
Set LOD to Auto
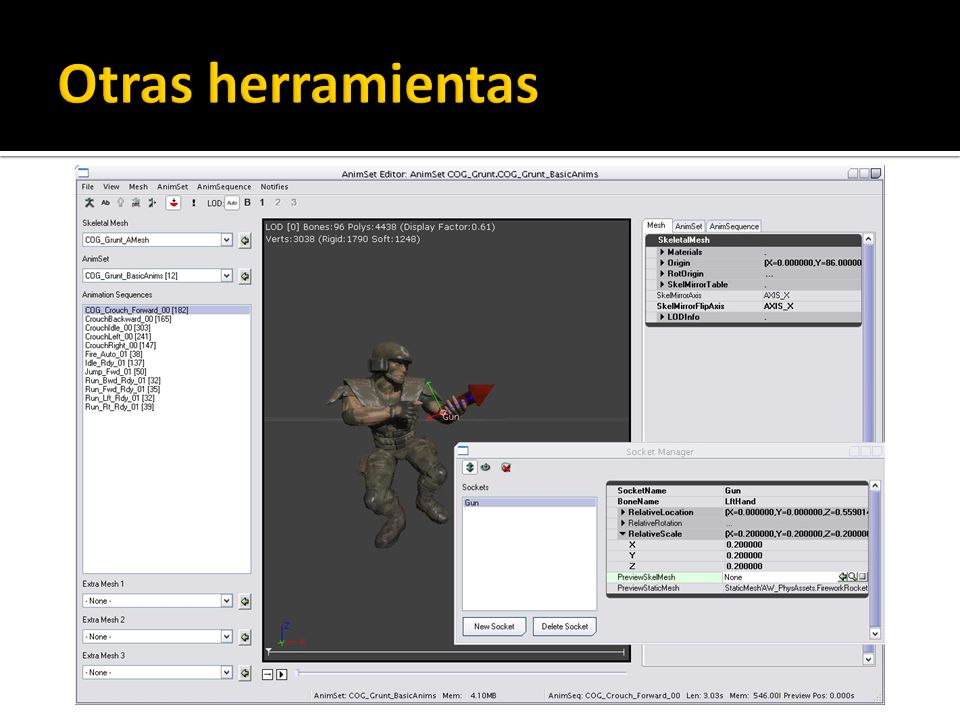pyautogui.click(x=232, y=203)
